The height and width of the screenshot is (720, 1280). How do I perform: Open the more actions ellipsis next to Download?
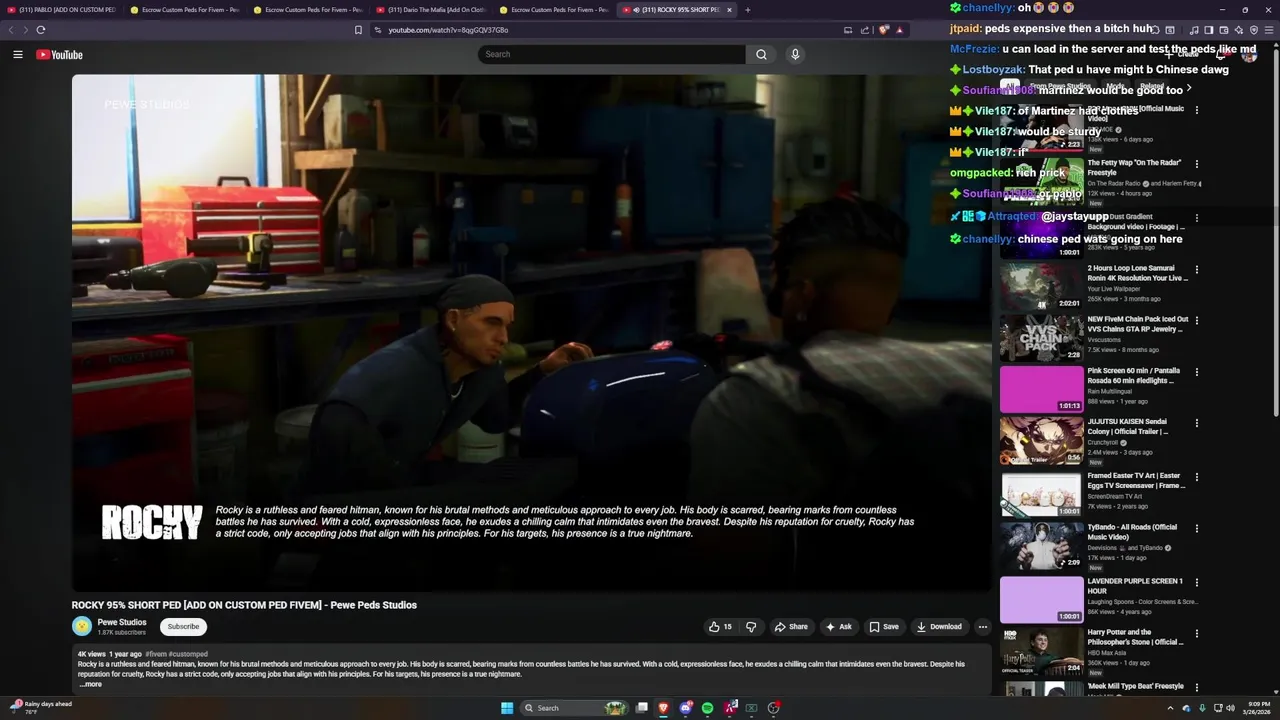click(x=982, y=627)
